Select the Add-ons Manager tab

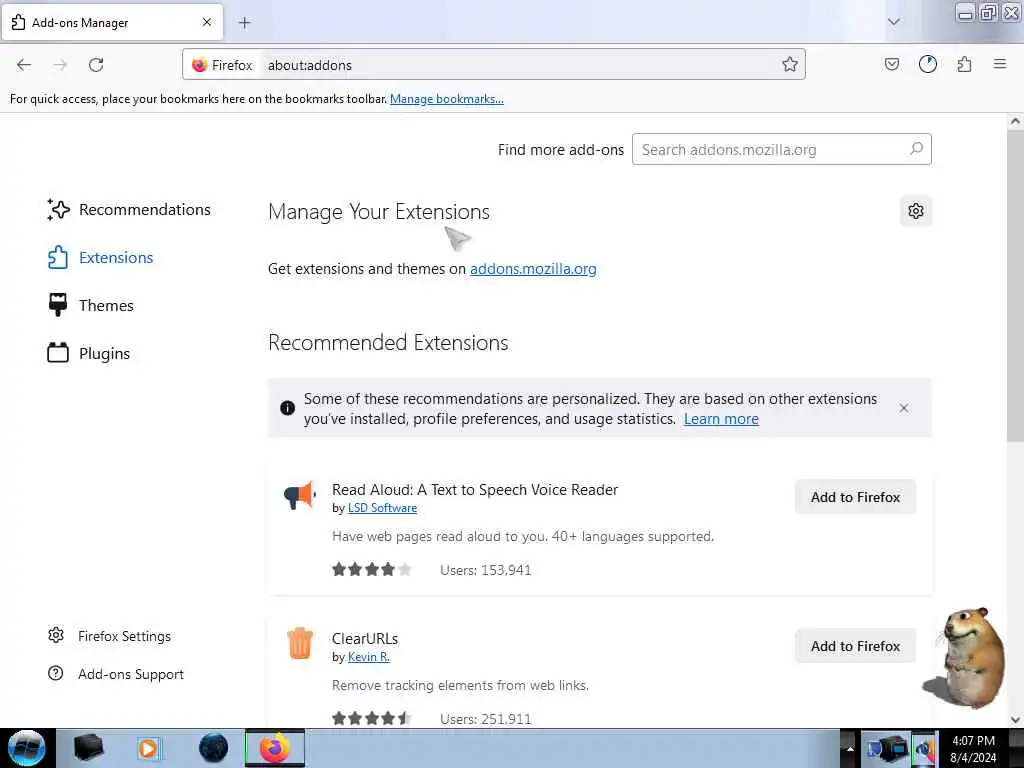tap(112, 22)
